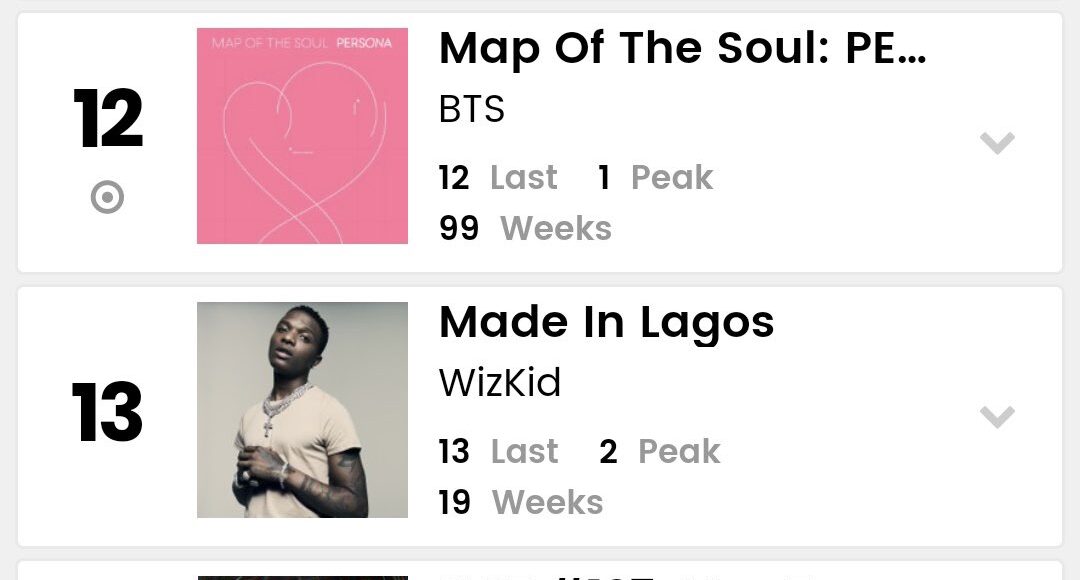Select the "1 Peak" stat for BTS
Image resolution: width=1080 pixels, height=580 pixels.
pyautogui.click(x=655, y=178)
